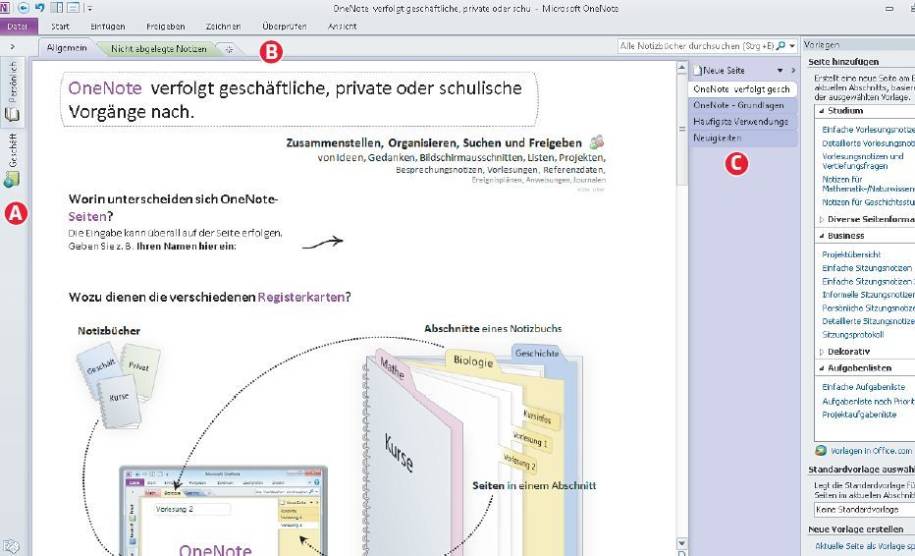Collapse the Studium template category
Image resolution: width=915 pixels, height=556 pixels.
tap(822, 111)
